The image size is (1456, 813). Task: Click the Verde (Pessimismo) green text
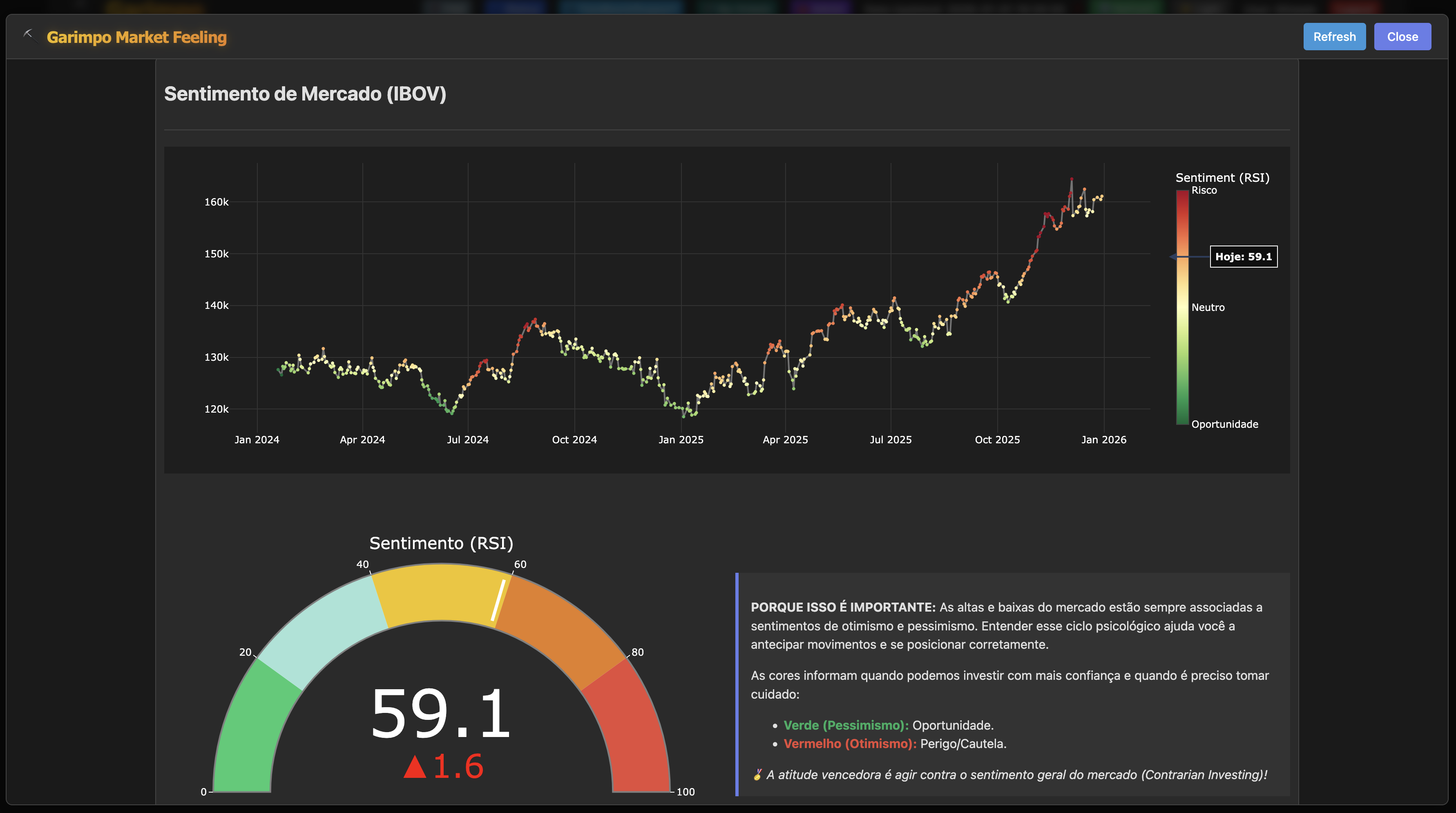point(846,726)
